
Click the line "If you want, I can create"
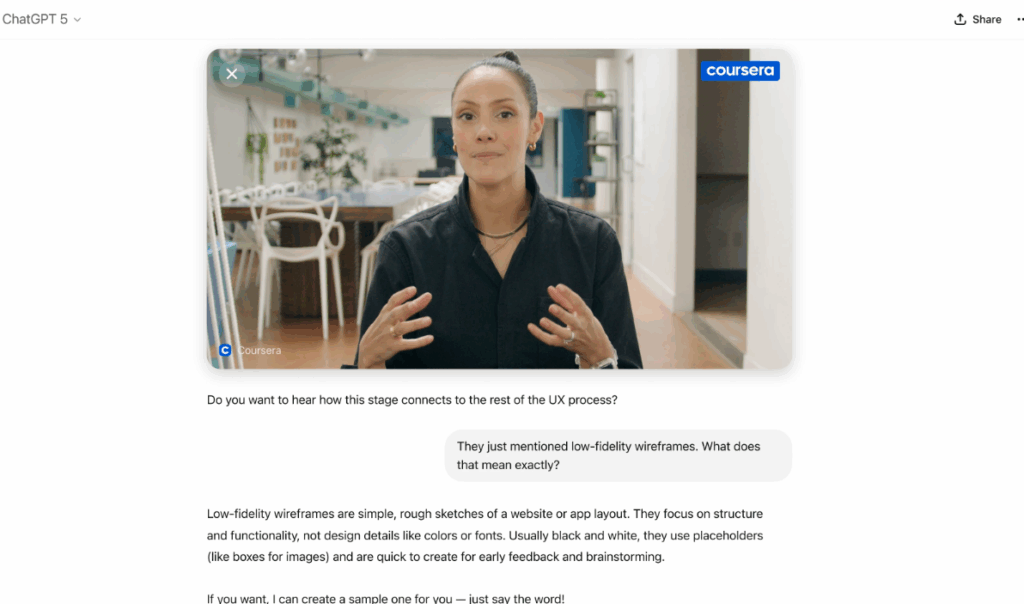[385, 597]
